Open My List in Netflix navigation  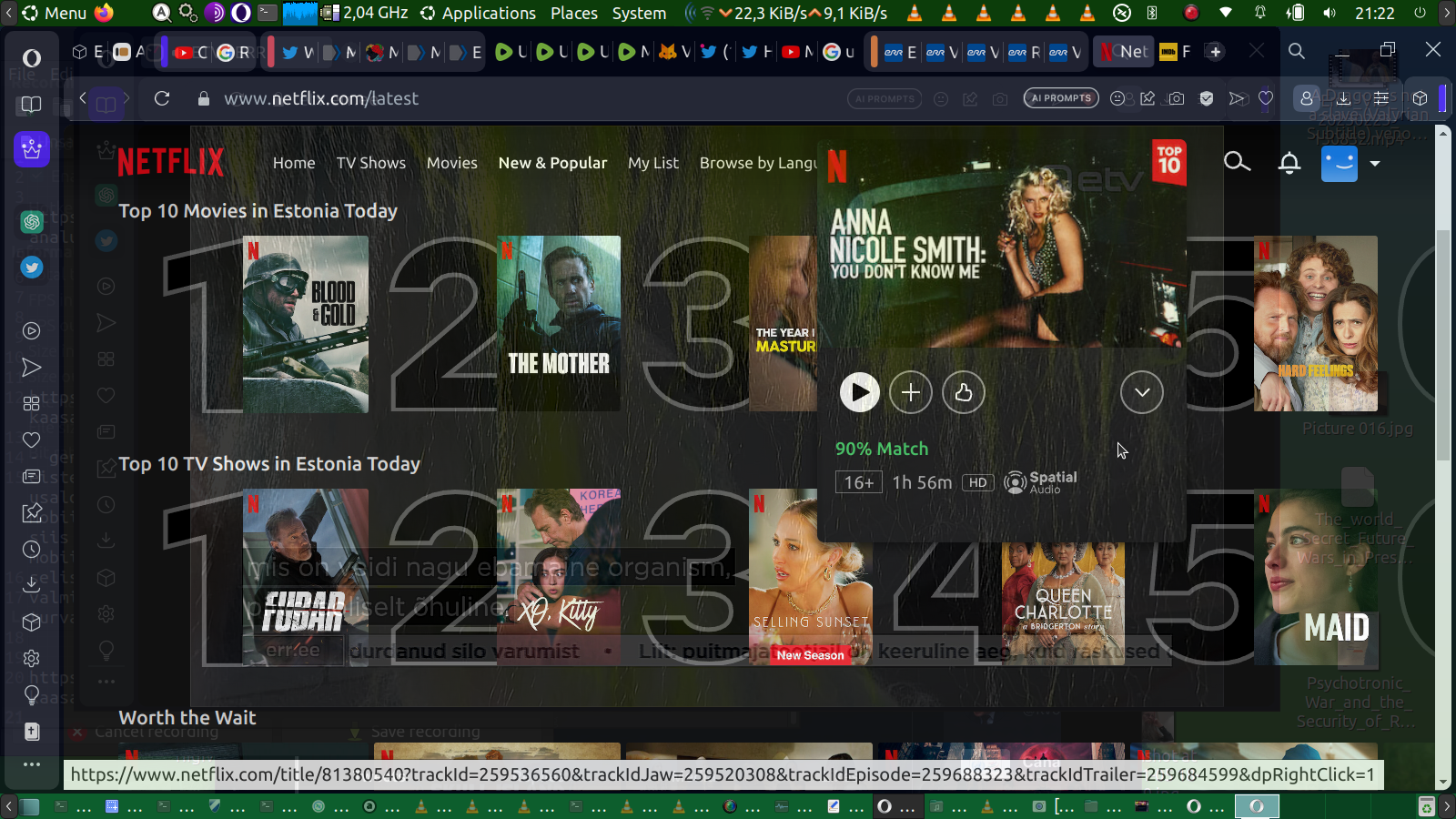click(x=653, y=163)
